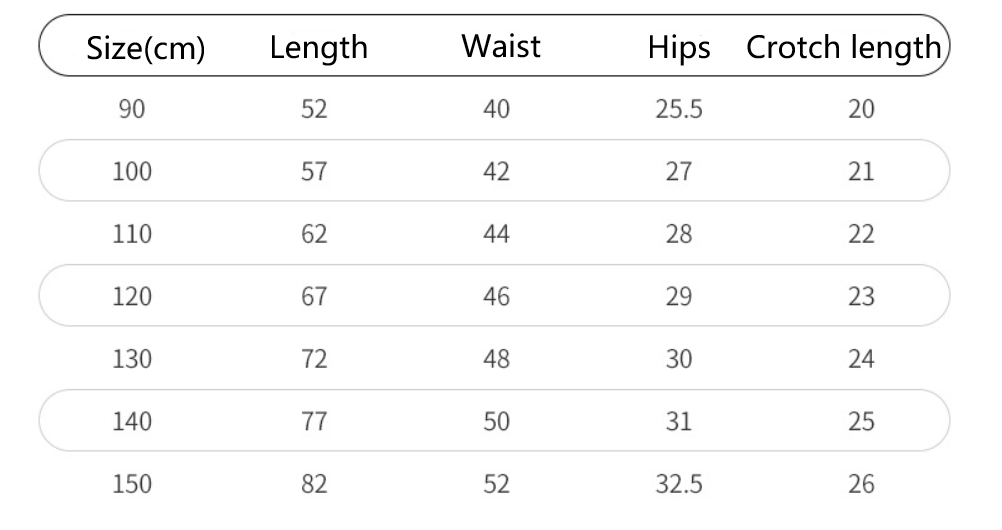This screenshot has height=530, width=1002.
Task: Click the Length column header
Action: tap(318, 47)
